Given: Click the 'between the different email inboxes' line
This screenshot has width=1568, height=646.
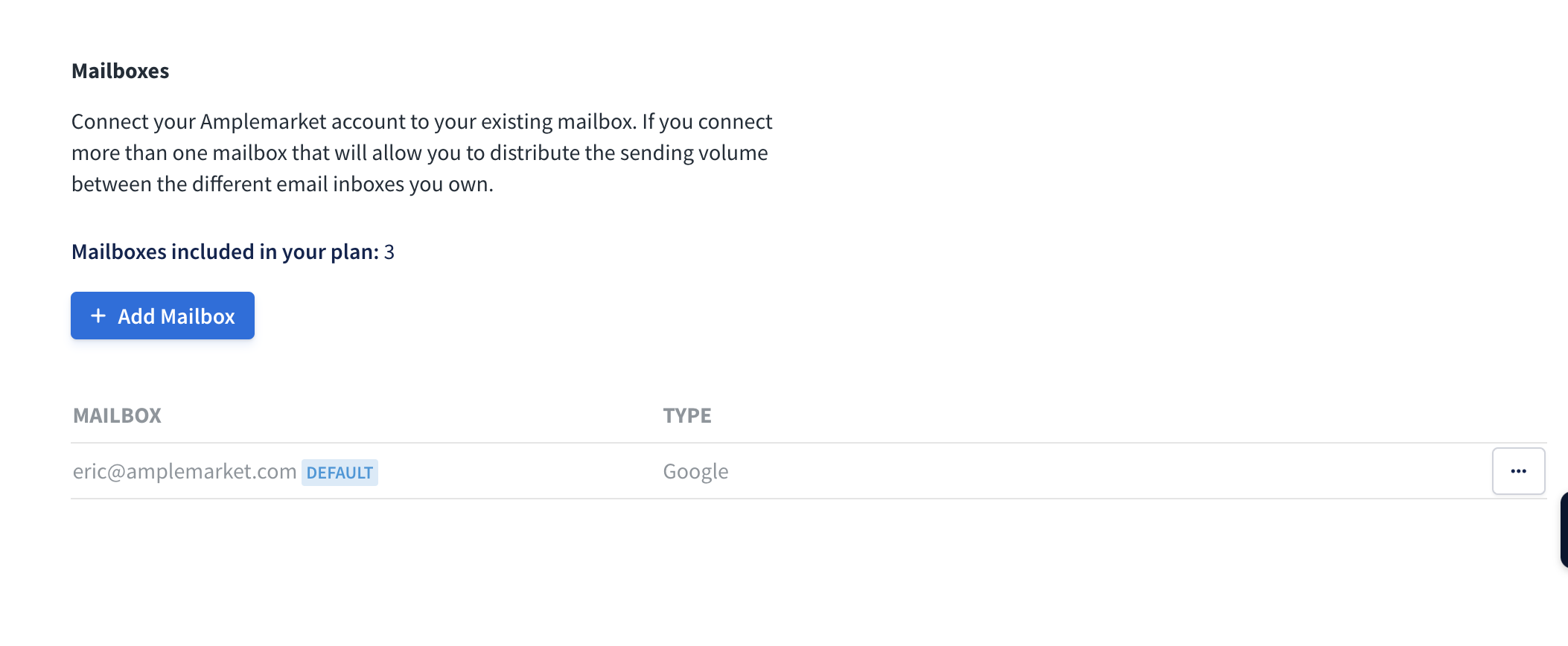Looking at the screenshot, I should coord(283,184).
